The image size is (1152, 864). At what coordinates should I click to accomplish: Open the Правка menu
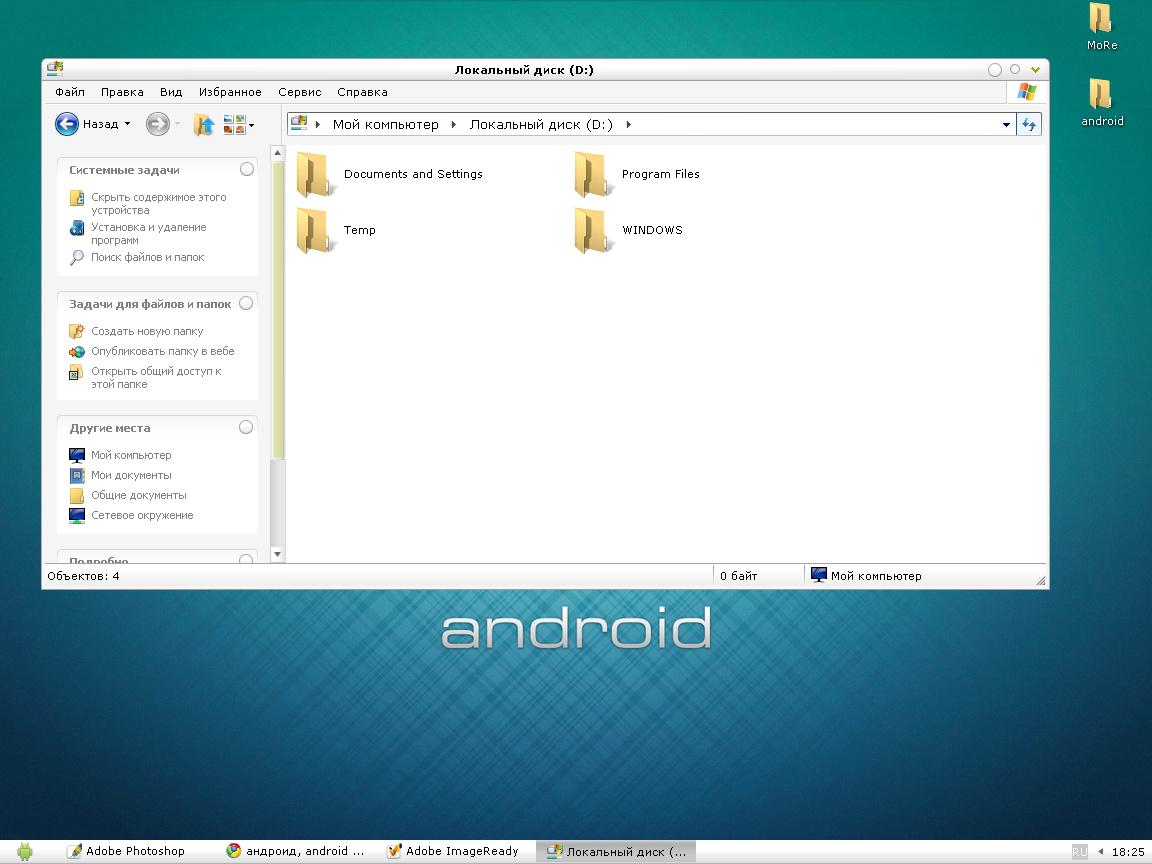[122, 92]
